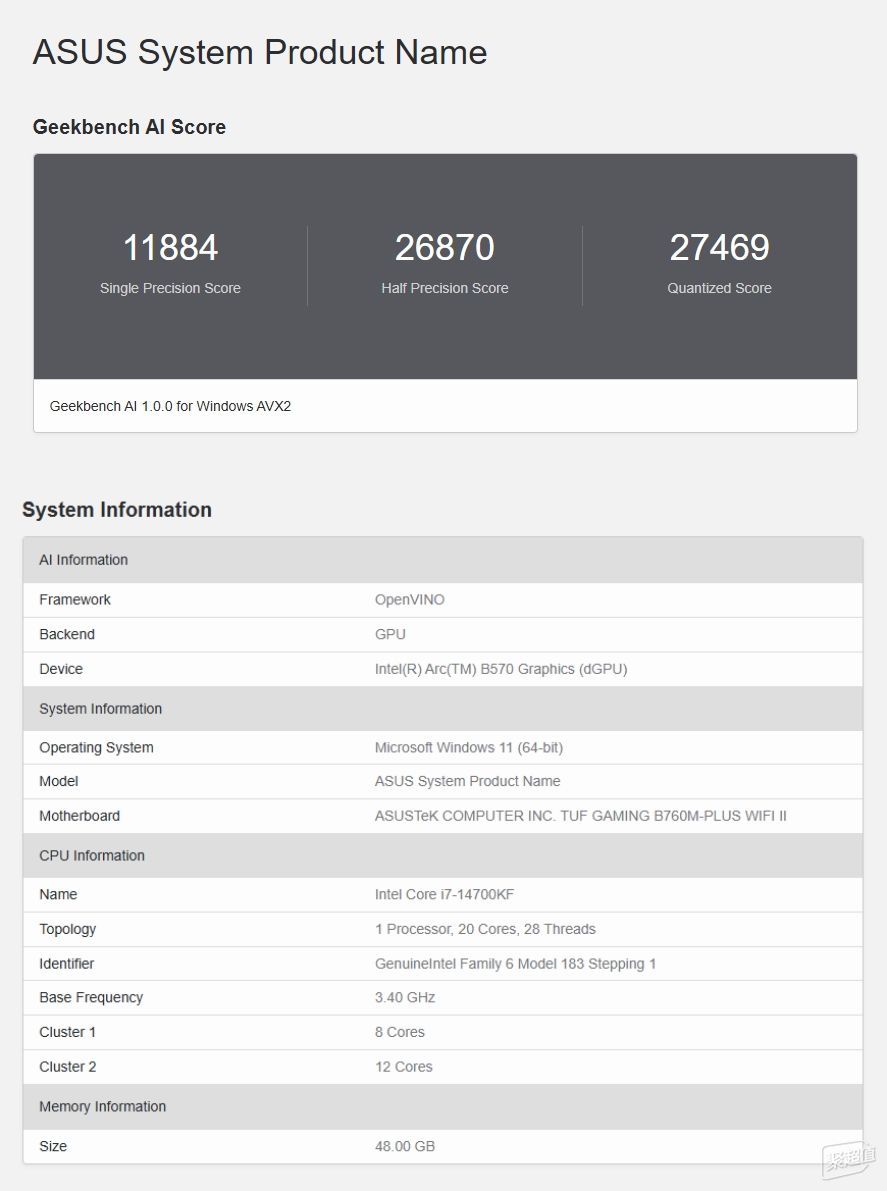The width and height of the screenshot is (887, 1191).
Task: Select 'GenuineIntel Family 6 Model 183 Stepping 1'
Action: tap(515, 964)
